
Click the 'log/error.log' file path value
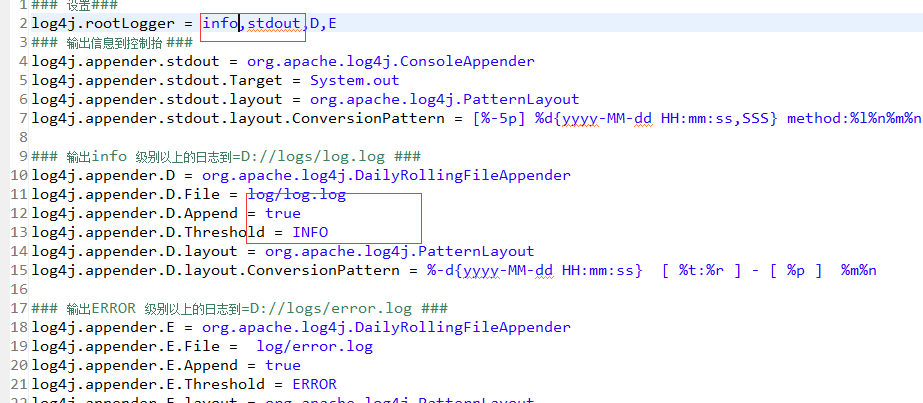[x=315, y=346]
